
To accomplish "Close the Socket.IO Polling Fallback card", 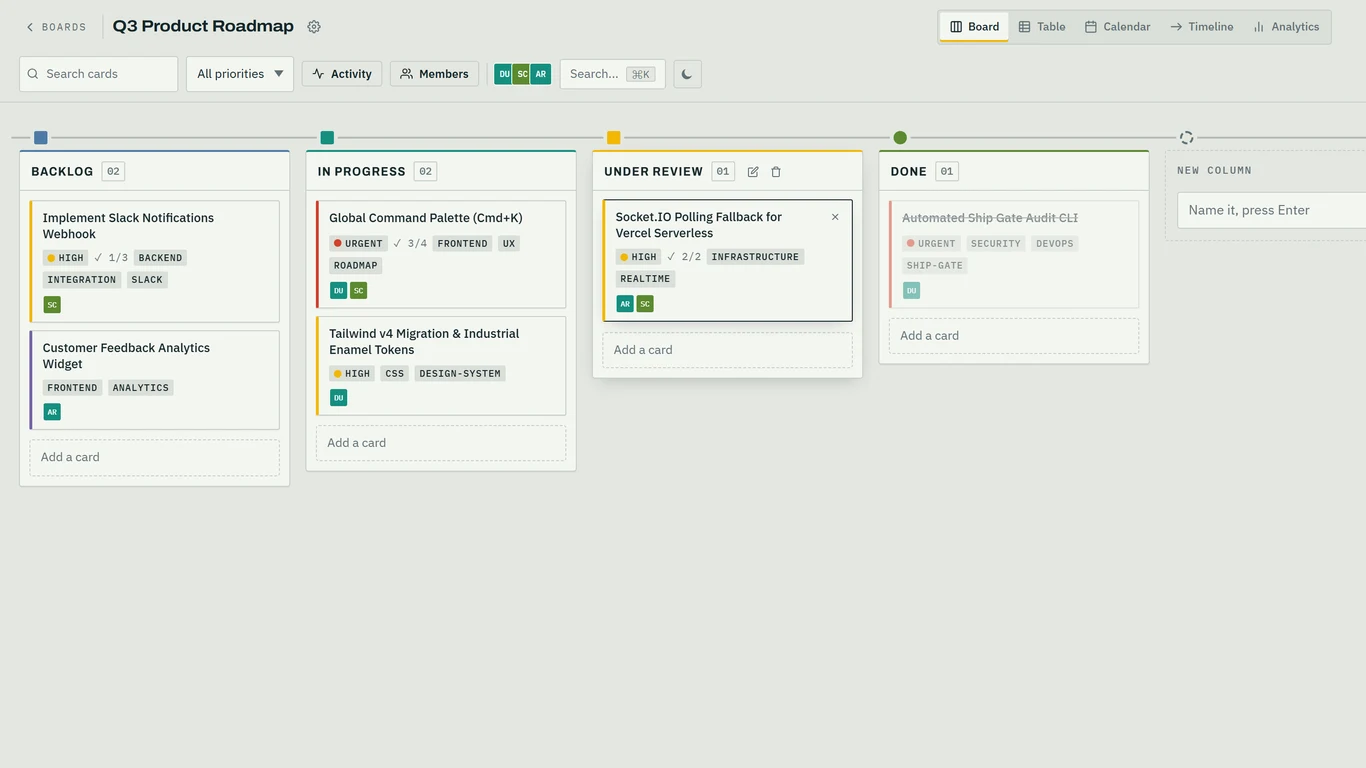I will point(835,217).
